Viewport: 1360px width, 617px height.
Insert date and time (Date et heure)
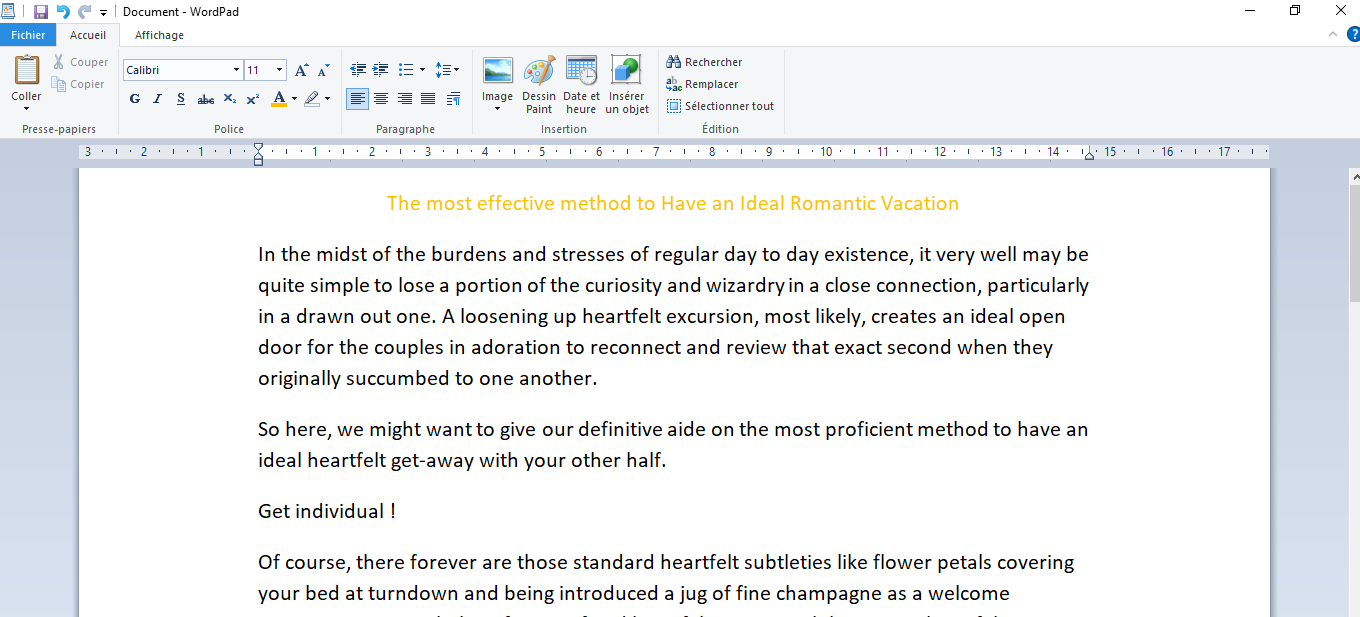click(x=581, y=84)
